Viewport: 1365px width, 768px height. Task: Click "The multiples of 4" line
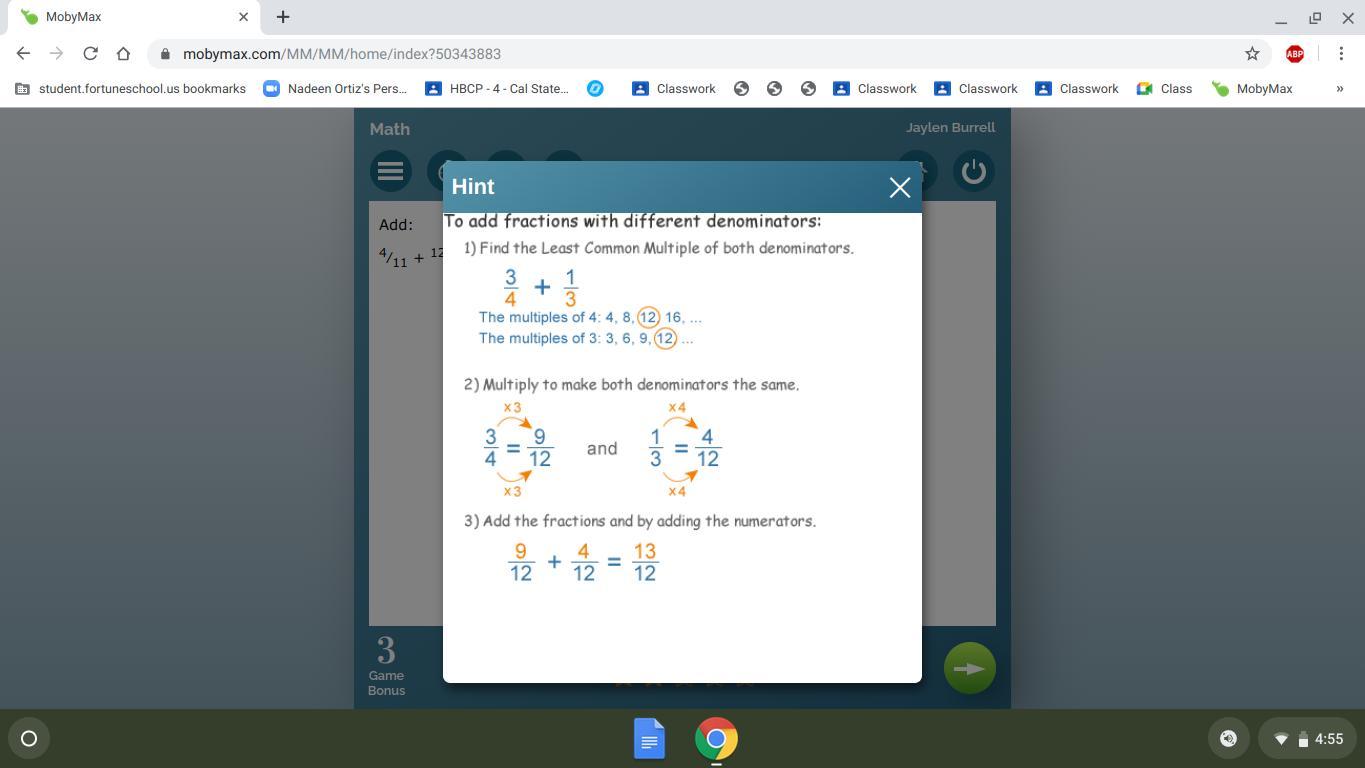point(590,317)
